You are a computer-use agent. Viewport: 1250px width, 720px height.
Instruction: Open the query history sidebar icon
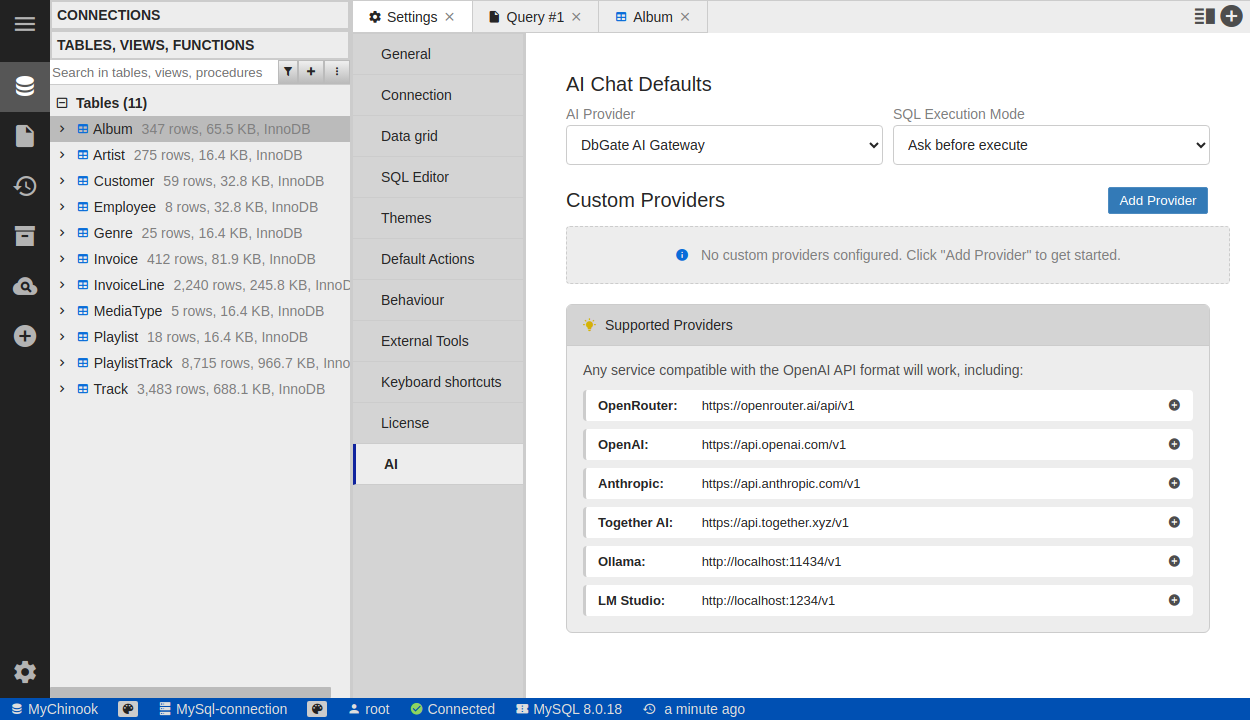pos(25,186)
